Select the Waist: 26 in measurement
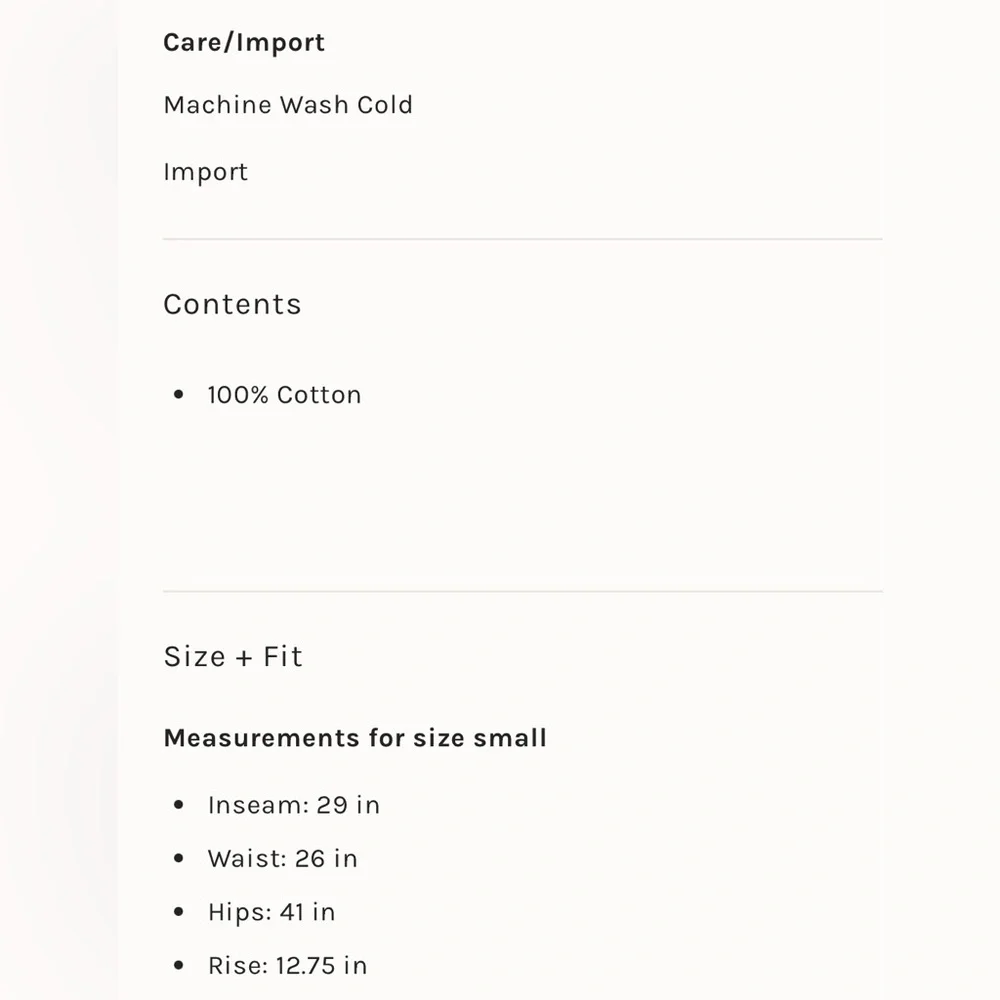Viewport: 1000px width, 1000px height. click(282, 858)
